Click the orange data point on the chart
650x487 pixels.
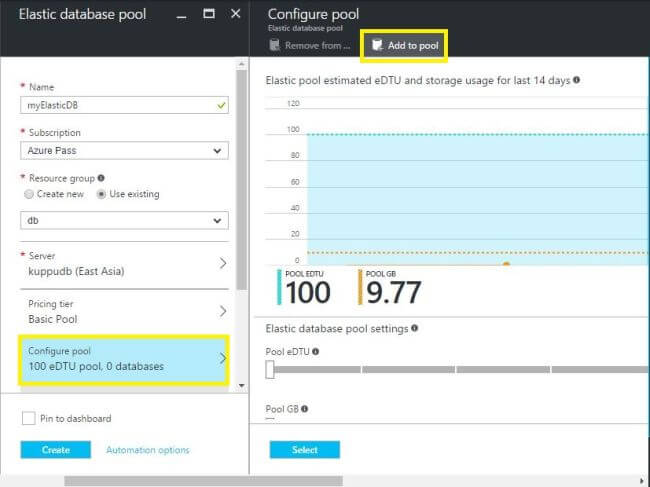(506, 264)
